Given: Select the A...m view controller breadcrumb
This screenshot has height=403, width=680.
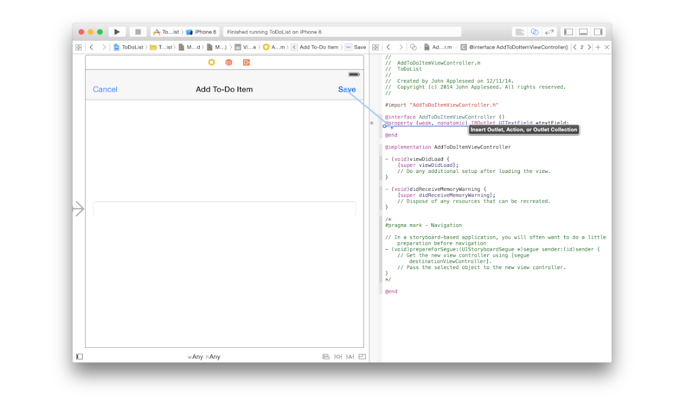Looking at the screenshot, I should pos(275,47).
